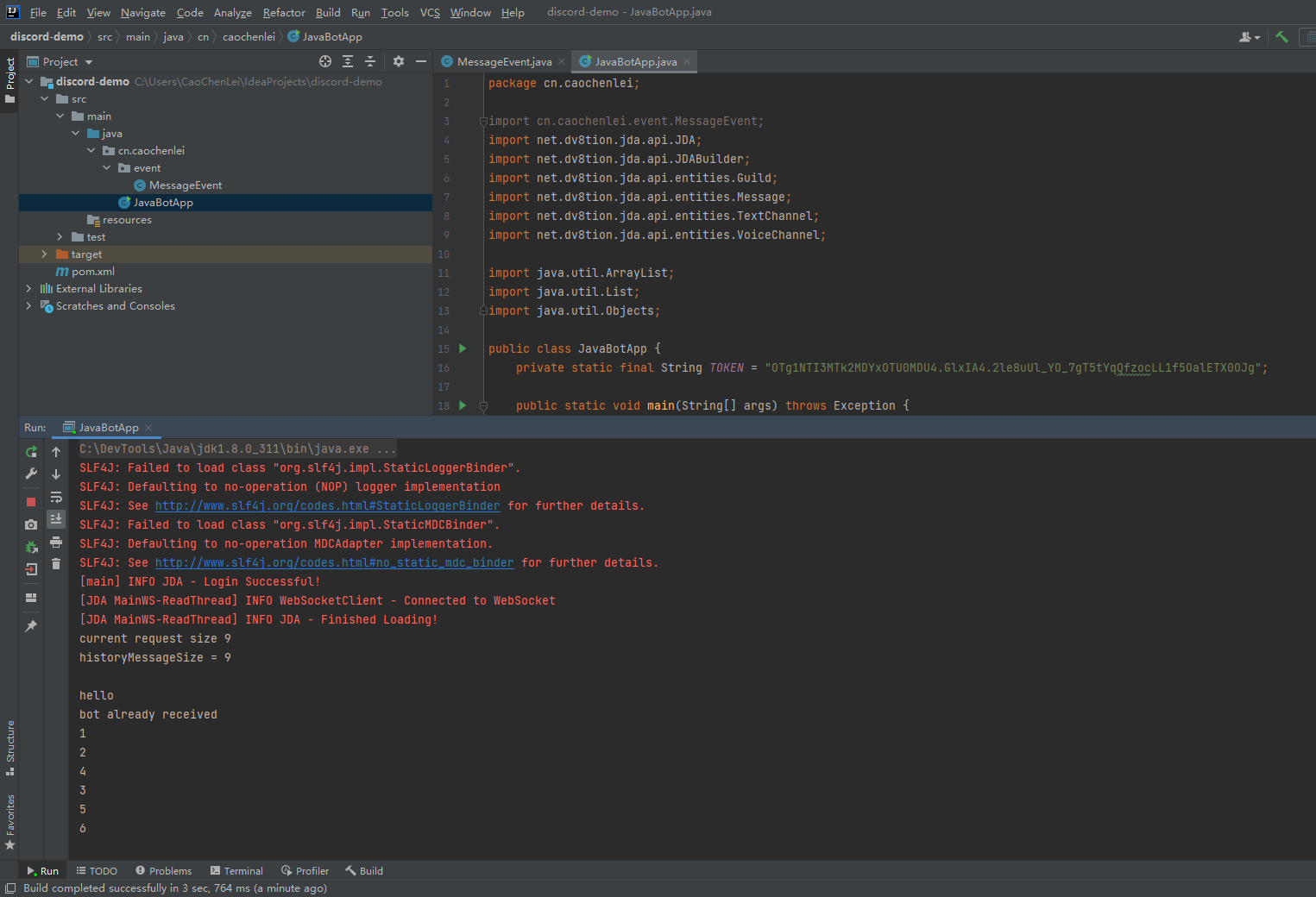Viewport: 1316px width, 897px height.
Task: Select pom.xml in project tree
Action: pyautogui.click(x=92, y=271)
